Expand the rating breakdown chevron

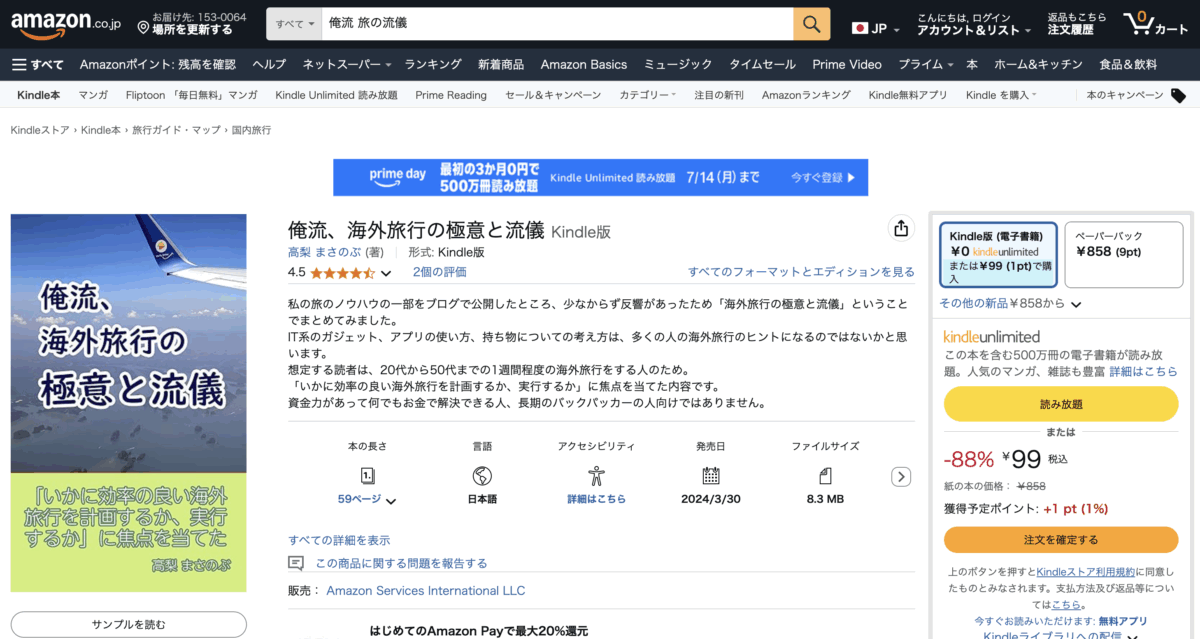coord(386,273)
